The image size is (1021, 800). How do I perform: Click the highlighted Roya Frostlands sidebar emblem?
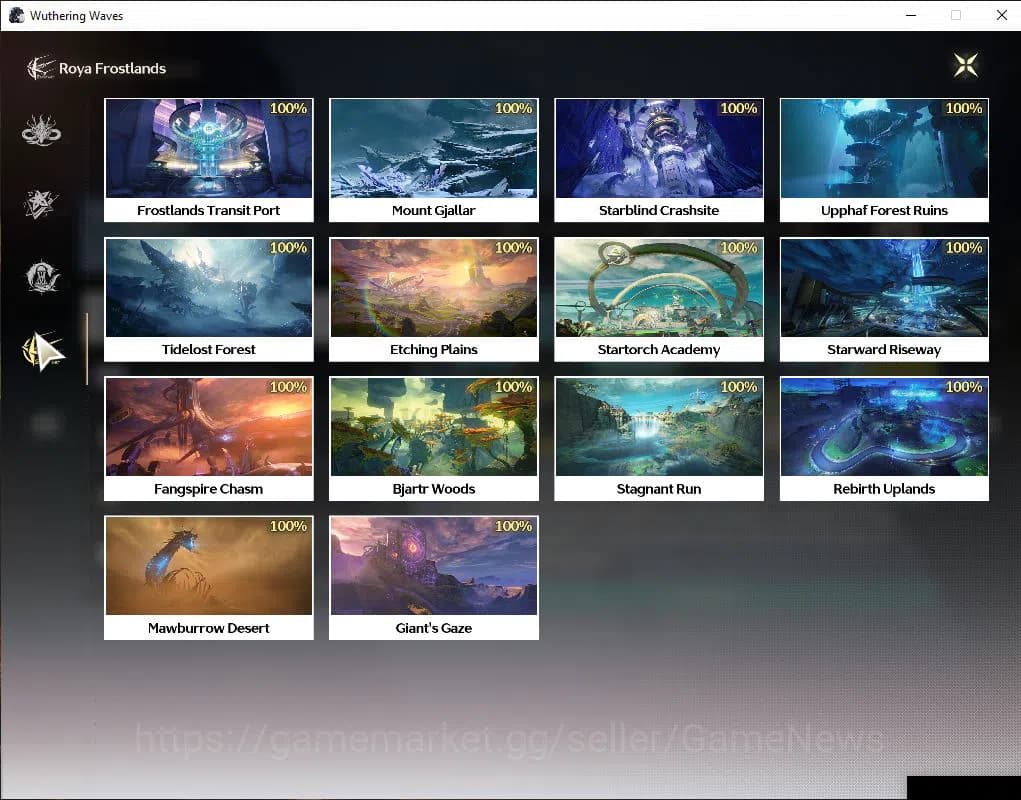(41, 350)
